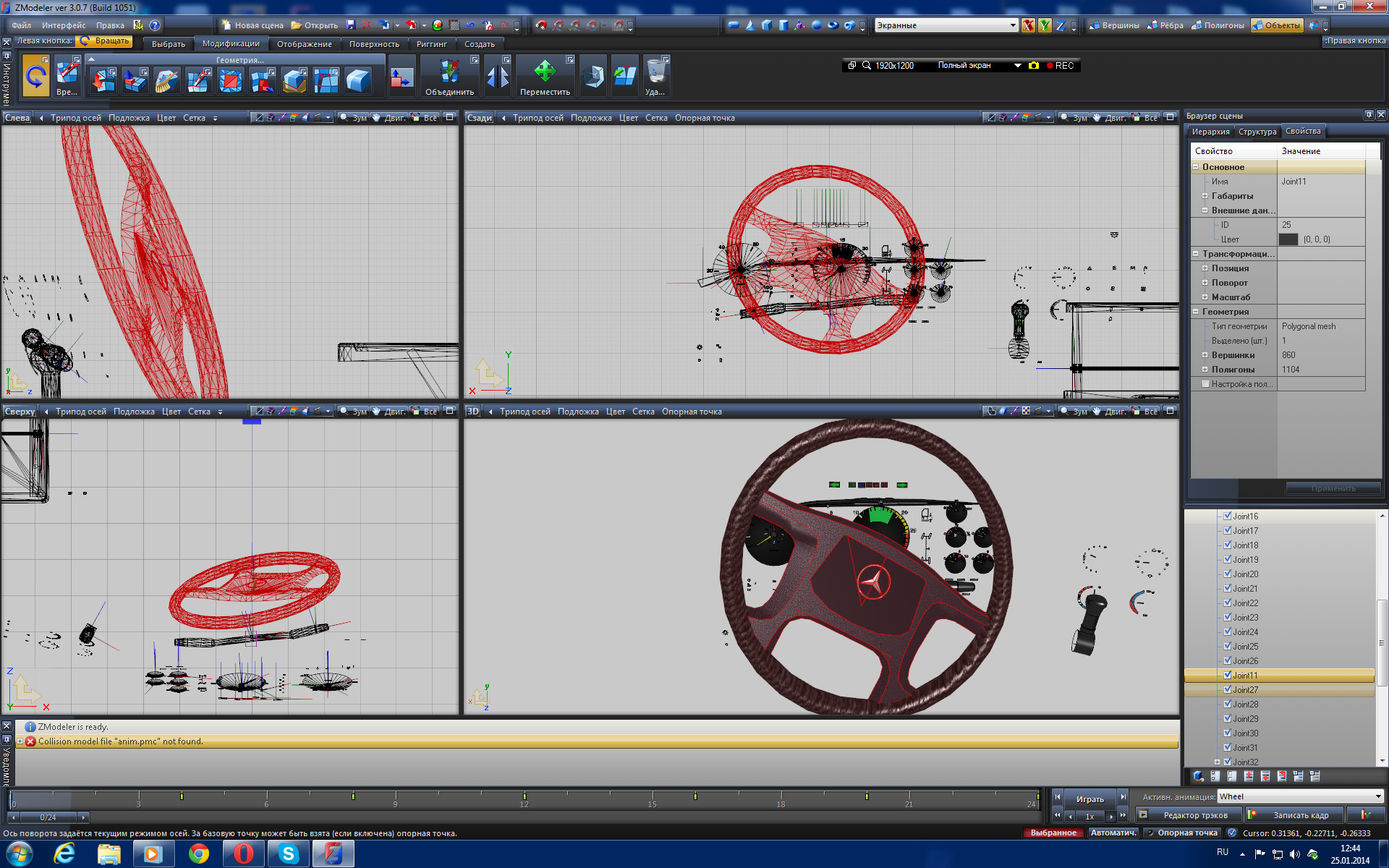Switch to the Иерархия tab

(1210, 132)
